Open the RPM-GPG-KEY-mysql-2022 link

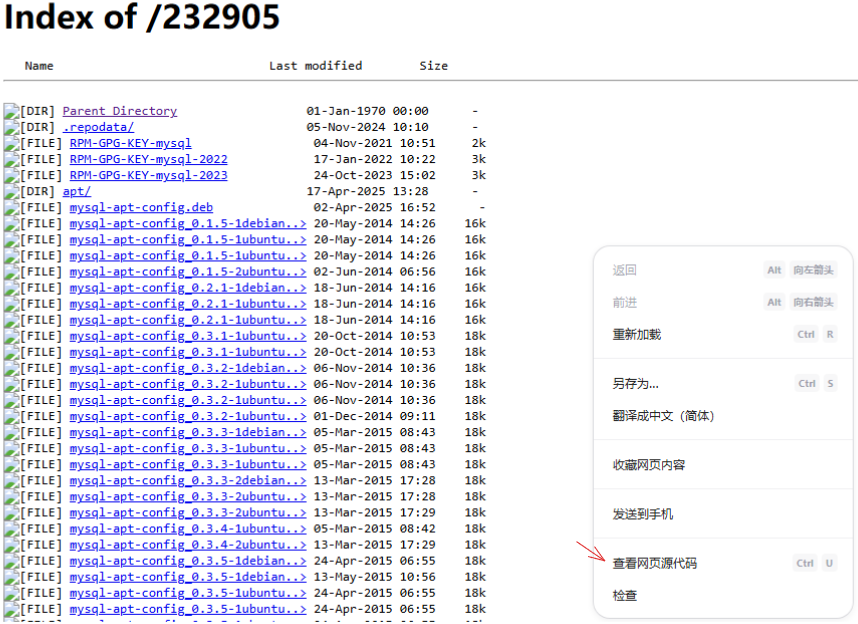pos(148,159)
